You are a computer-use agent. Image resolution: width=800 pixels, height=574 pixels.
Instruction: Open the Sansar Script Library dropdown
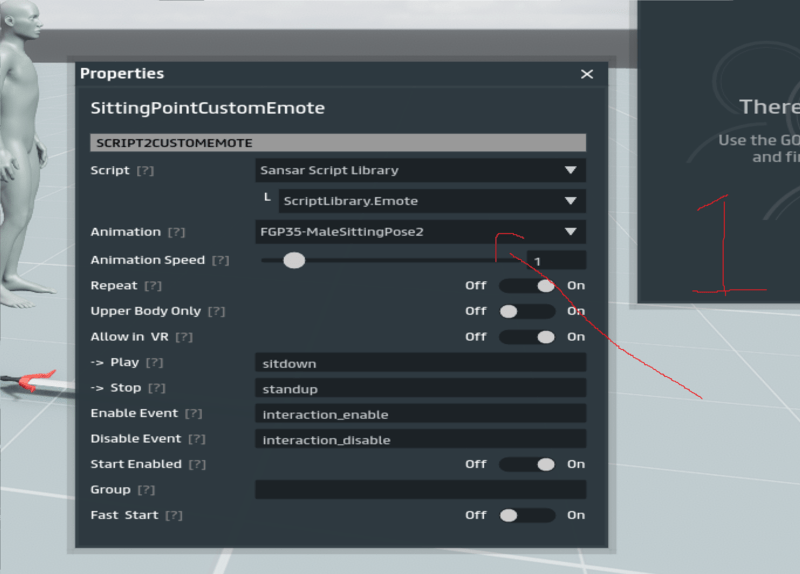pos(420,171)
